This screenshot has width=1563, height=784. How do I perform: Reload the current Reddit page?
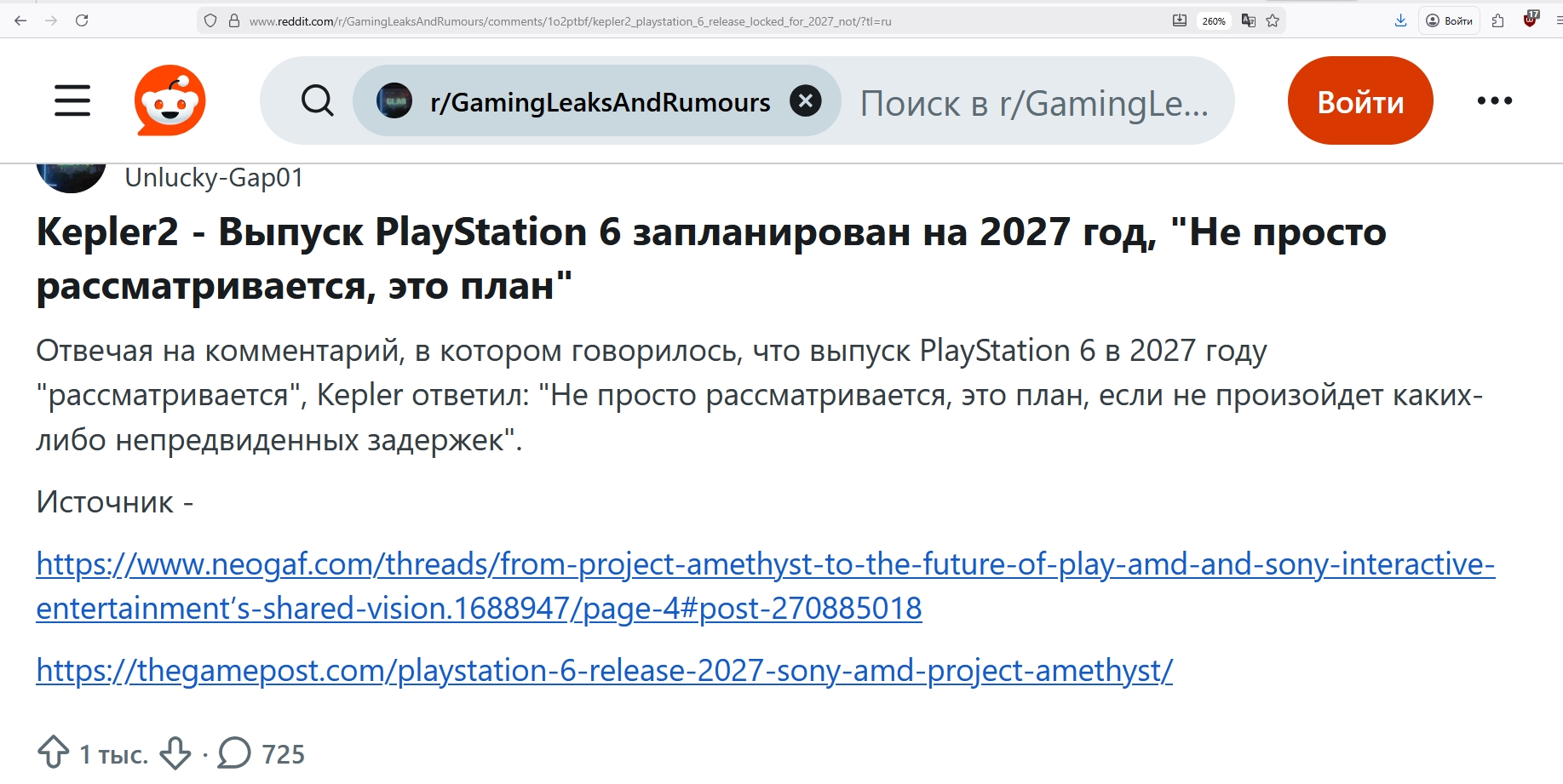[x=82, y=20]
